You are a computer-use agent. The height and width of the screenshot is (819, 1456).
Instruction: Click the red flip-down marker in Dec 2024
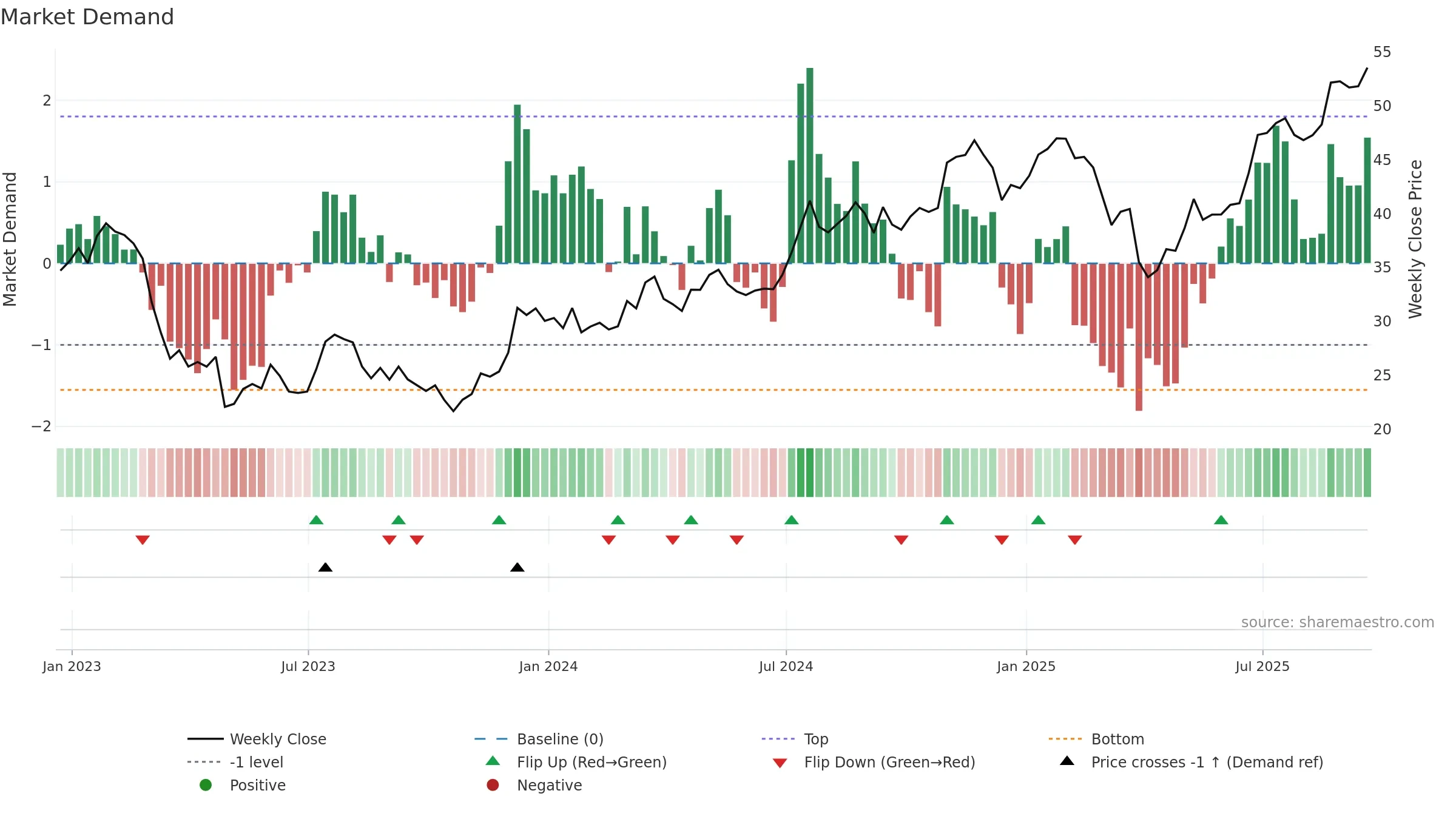(x=1002, y=540)
